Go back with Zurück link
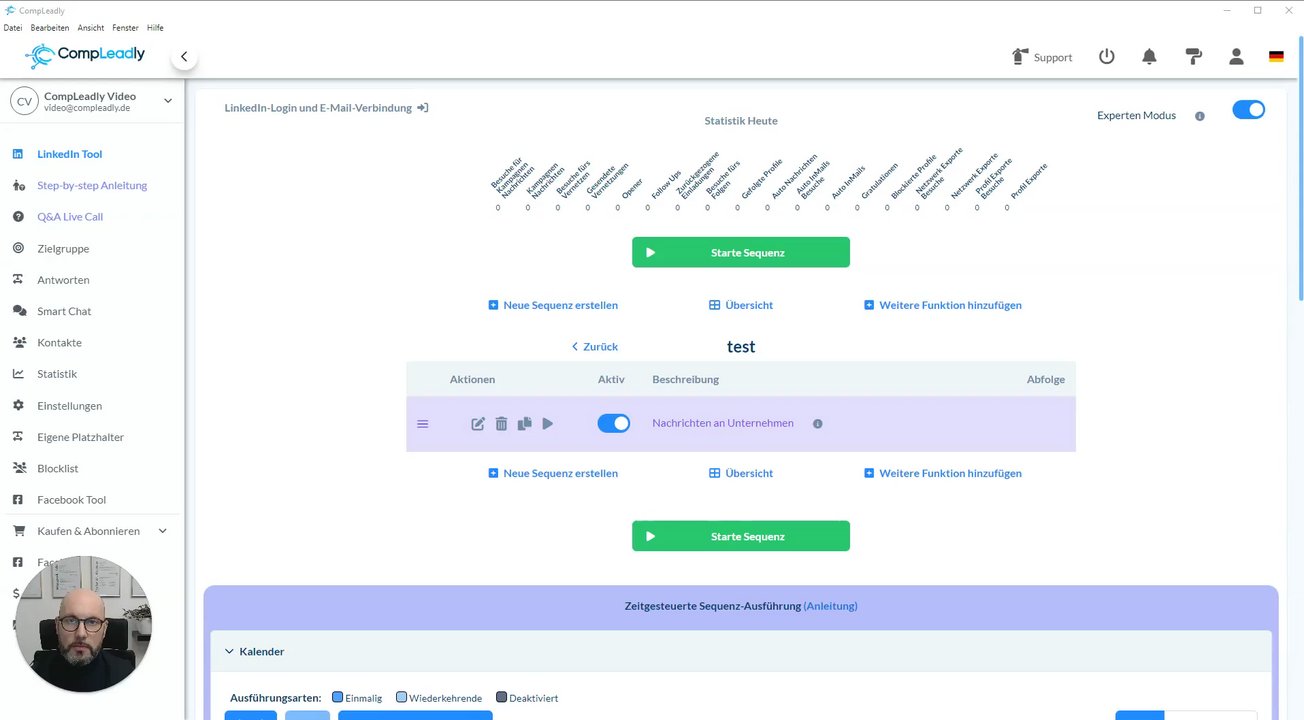This screenshot has width=1304, height=720. pyautogui.click(x=594, y=347)
